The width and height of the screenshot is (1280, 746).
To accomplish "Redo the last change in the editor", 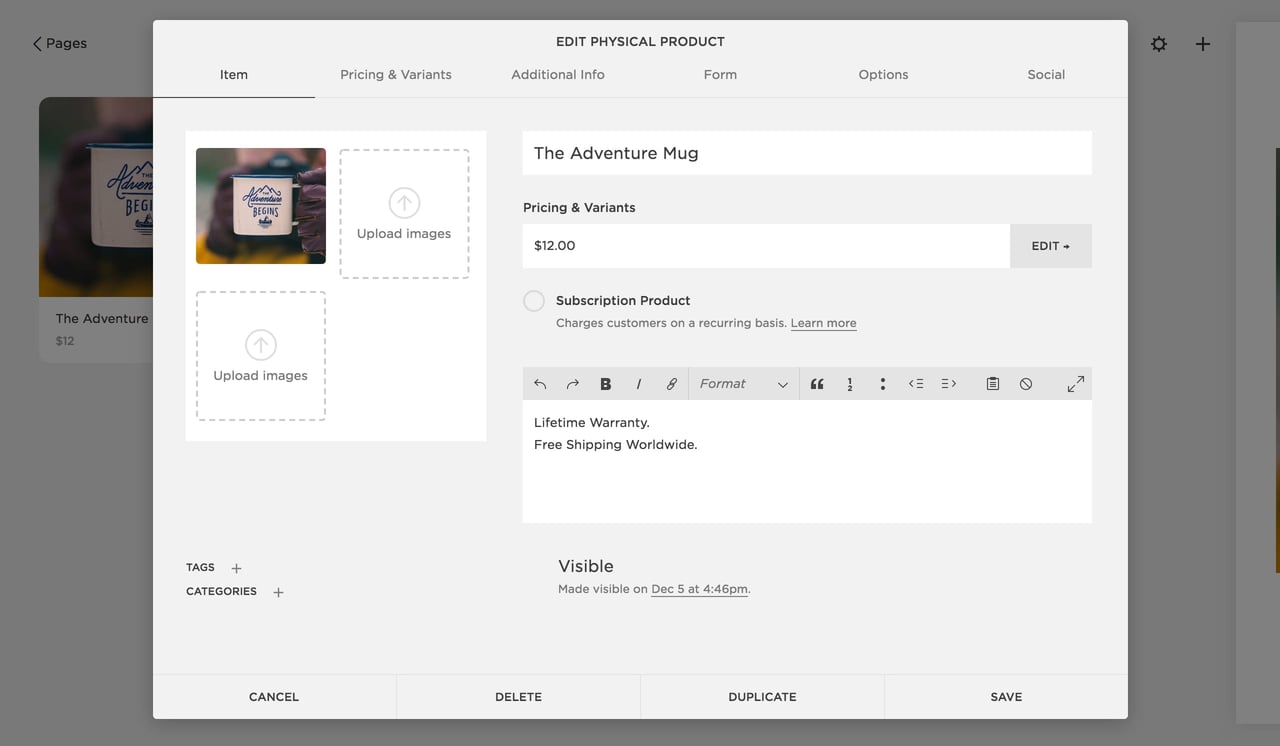I will click(572, 383).
